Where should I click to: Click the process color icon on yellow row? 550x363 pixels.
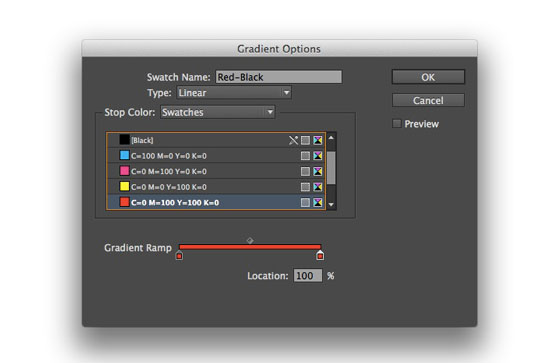point(305,187)
